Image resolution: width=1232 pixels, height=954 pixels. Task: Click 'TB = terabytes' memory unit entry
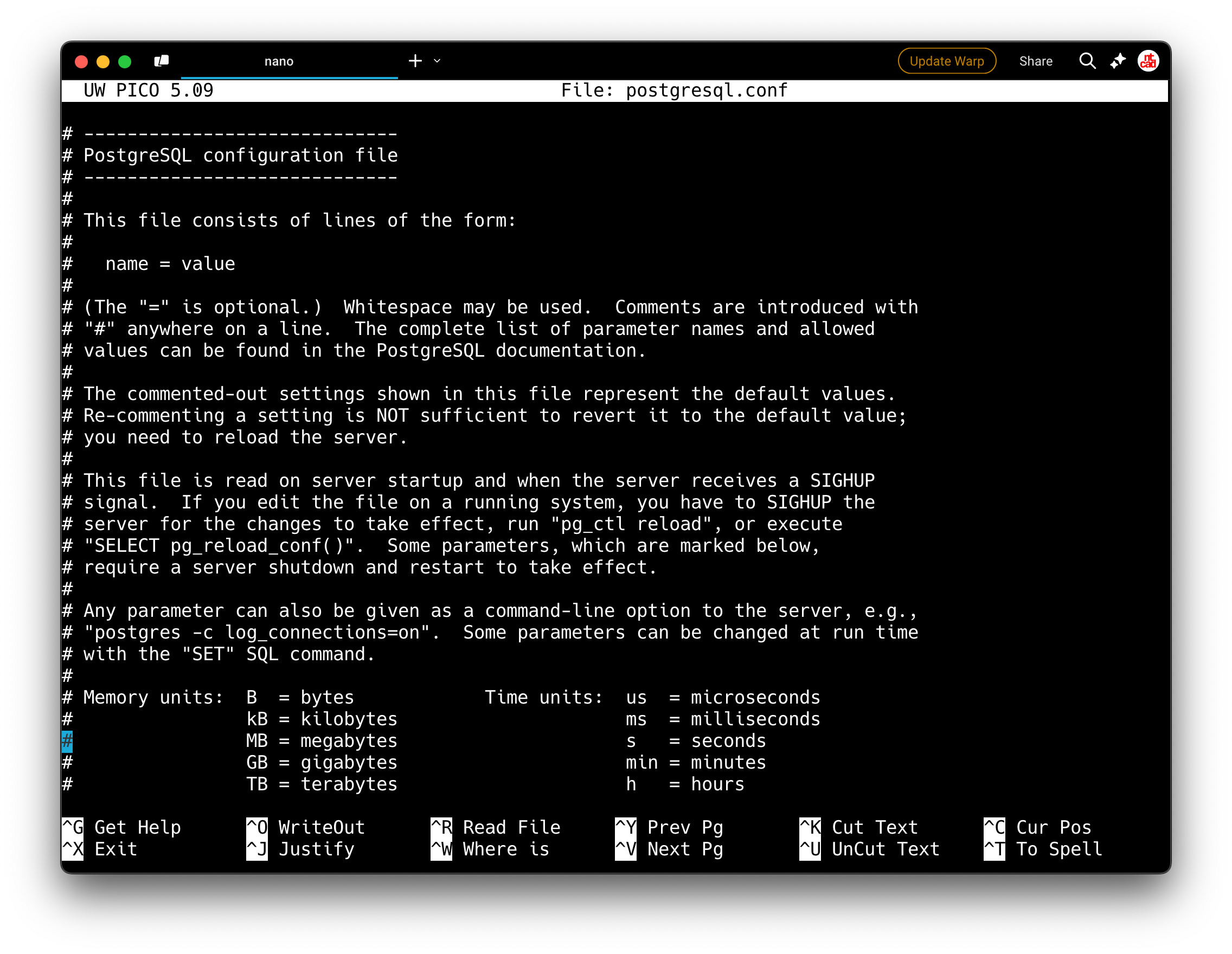(x=322, y=784)
